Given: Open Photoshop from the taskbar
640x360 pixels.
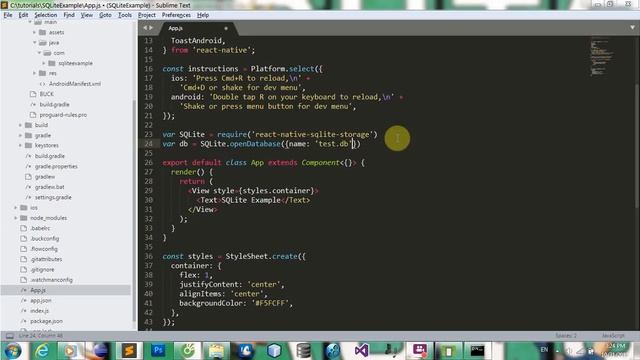Looking at the screenshot, I should [x=158, y=350].
